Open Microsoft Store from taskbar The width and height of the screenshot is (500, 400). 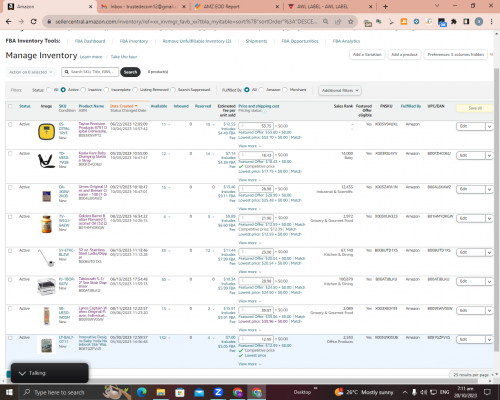[x=180, y=392]
